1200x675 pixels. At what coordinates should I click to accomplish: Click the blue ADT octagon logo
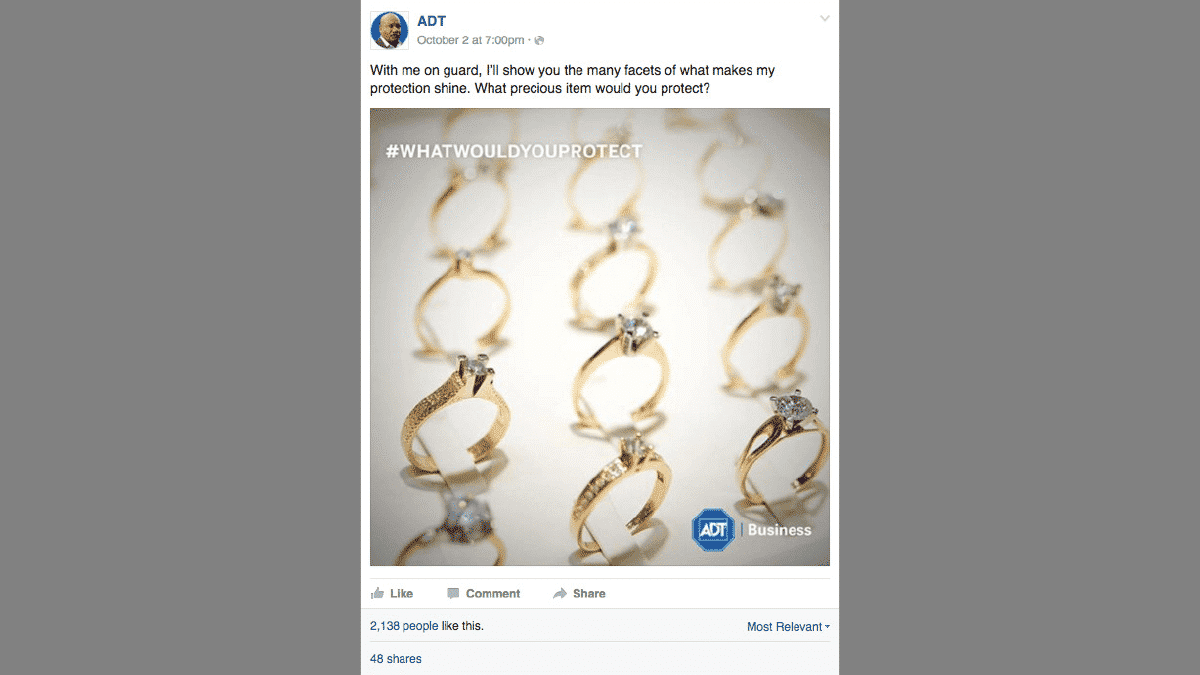pyautogui.click(x=712, y=529)
